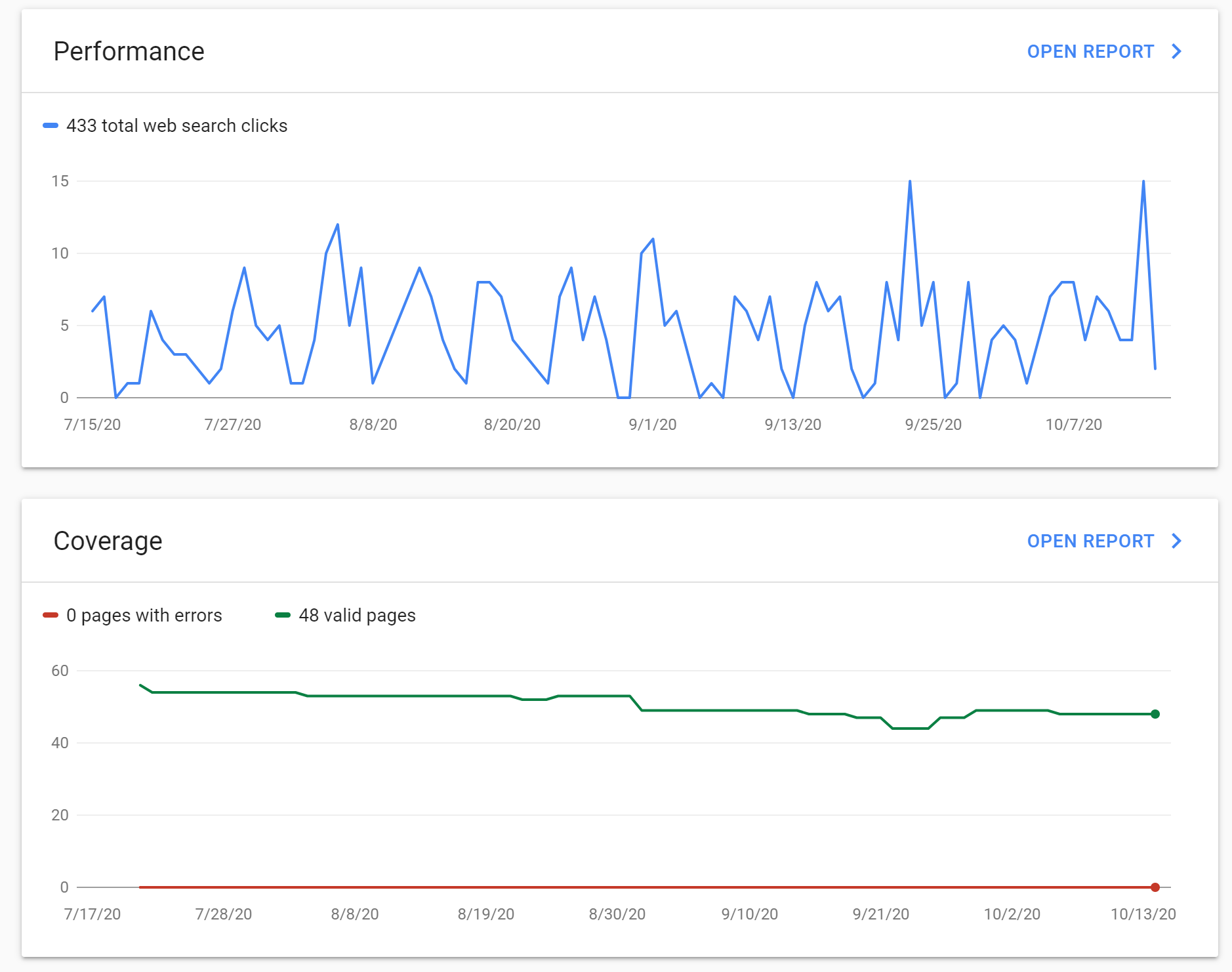Click the chevron arrow next to Coverage Open Report
This screenshot has height=972, width=1232.
[1176, 541]
